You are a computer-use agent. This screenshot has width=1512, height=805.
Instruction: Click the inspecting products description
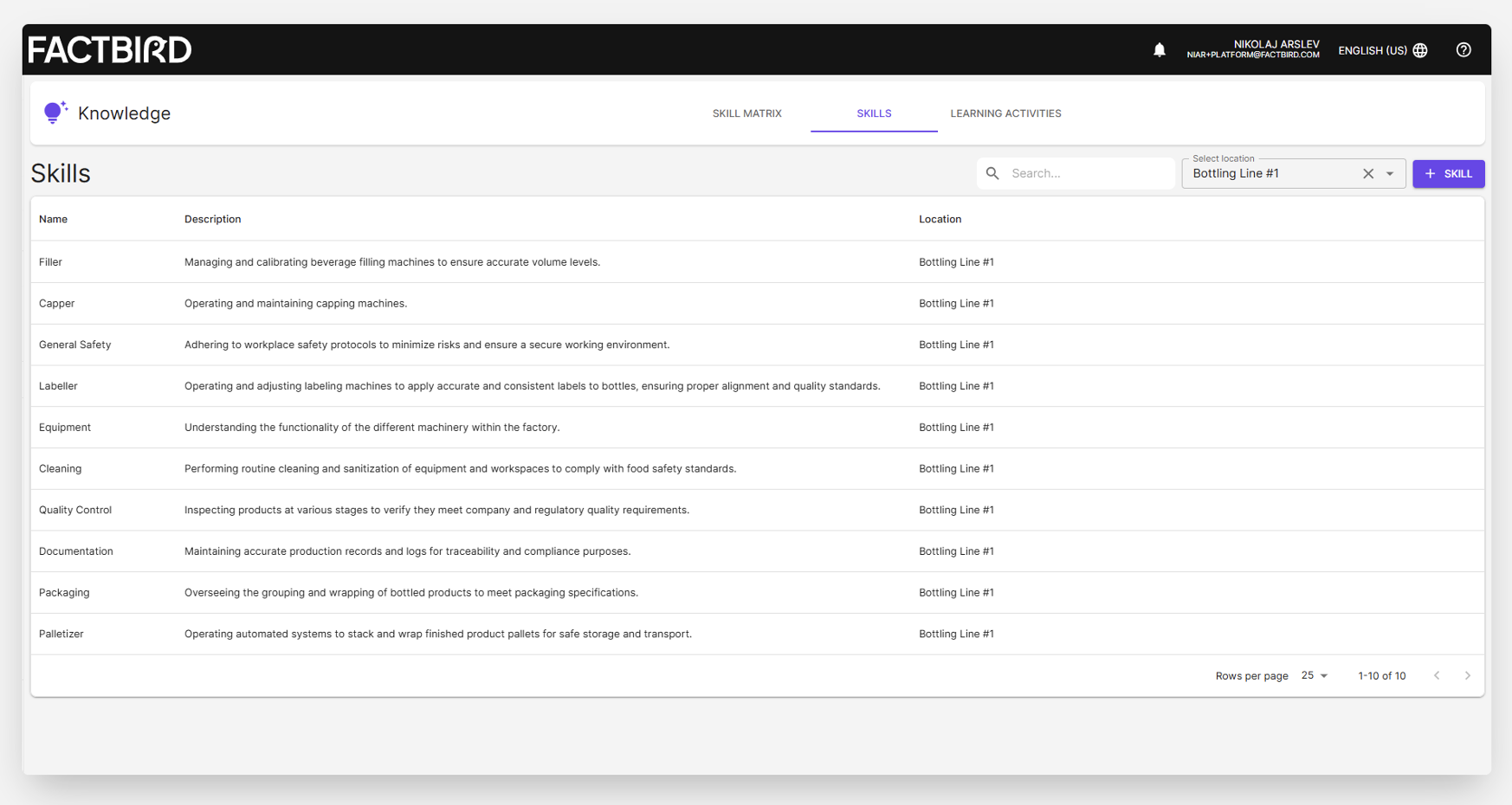tap(437, 510)
